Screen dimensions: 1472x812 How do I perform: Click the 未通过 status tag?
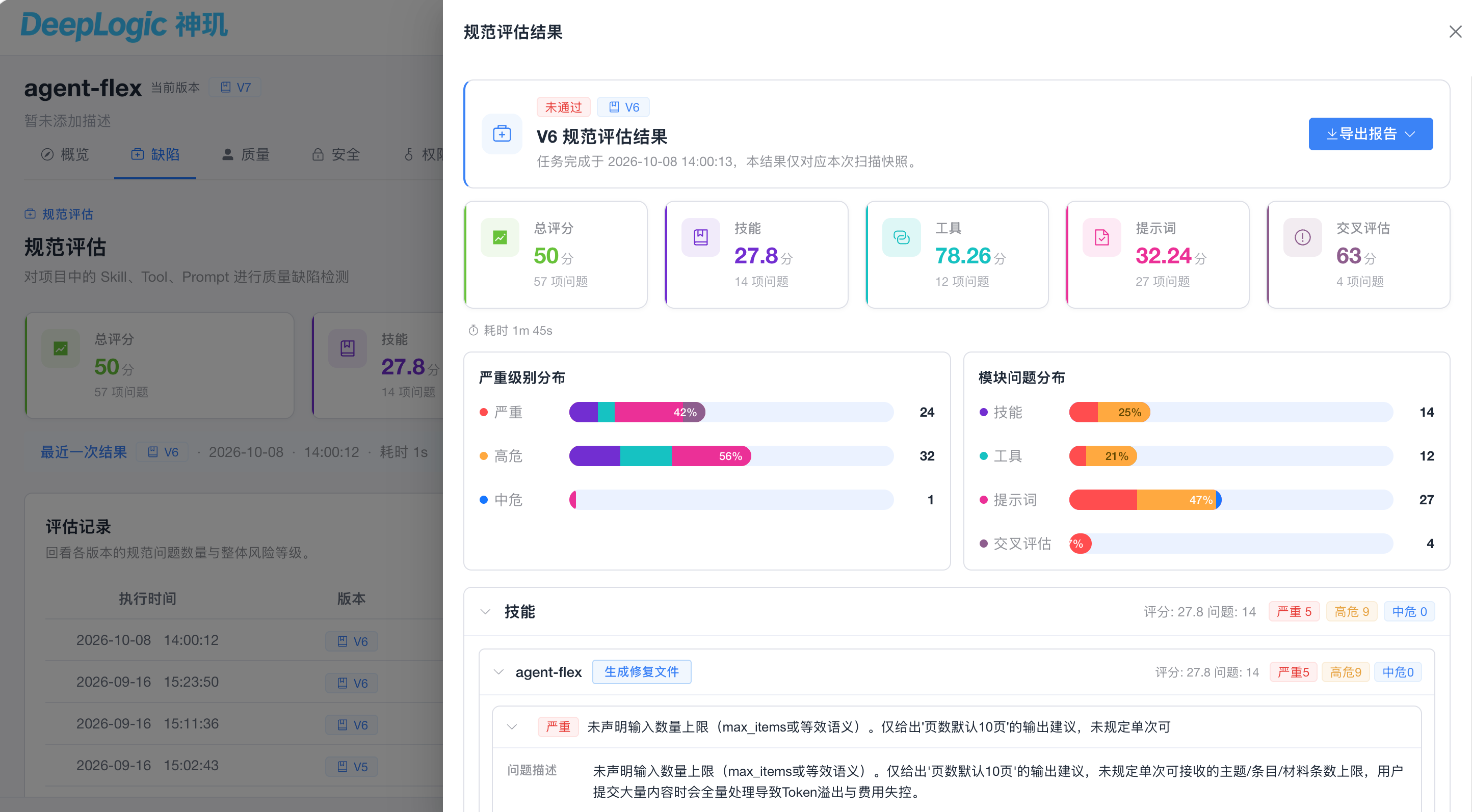tap(563, 107)
